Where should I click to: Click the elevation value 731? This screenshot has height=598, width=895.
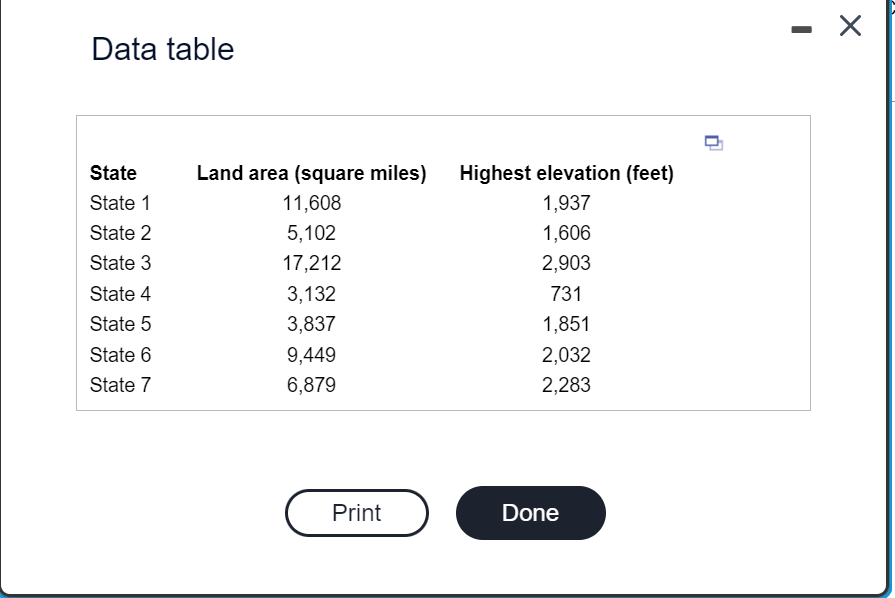(565, 294)
